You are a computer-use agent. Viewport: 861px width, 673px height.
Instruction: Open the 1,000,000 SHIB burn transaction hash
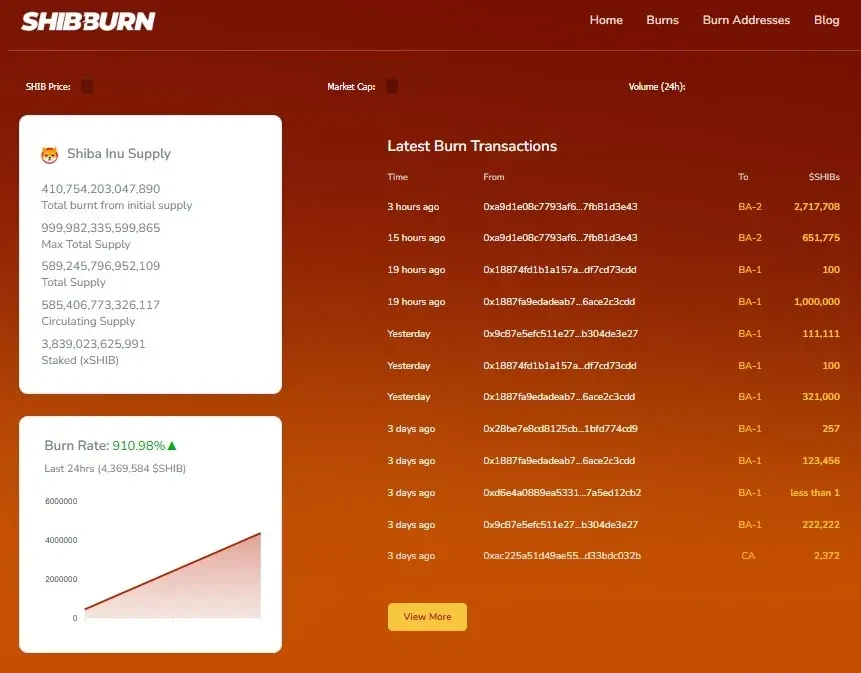tap(561, 302)
